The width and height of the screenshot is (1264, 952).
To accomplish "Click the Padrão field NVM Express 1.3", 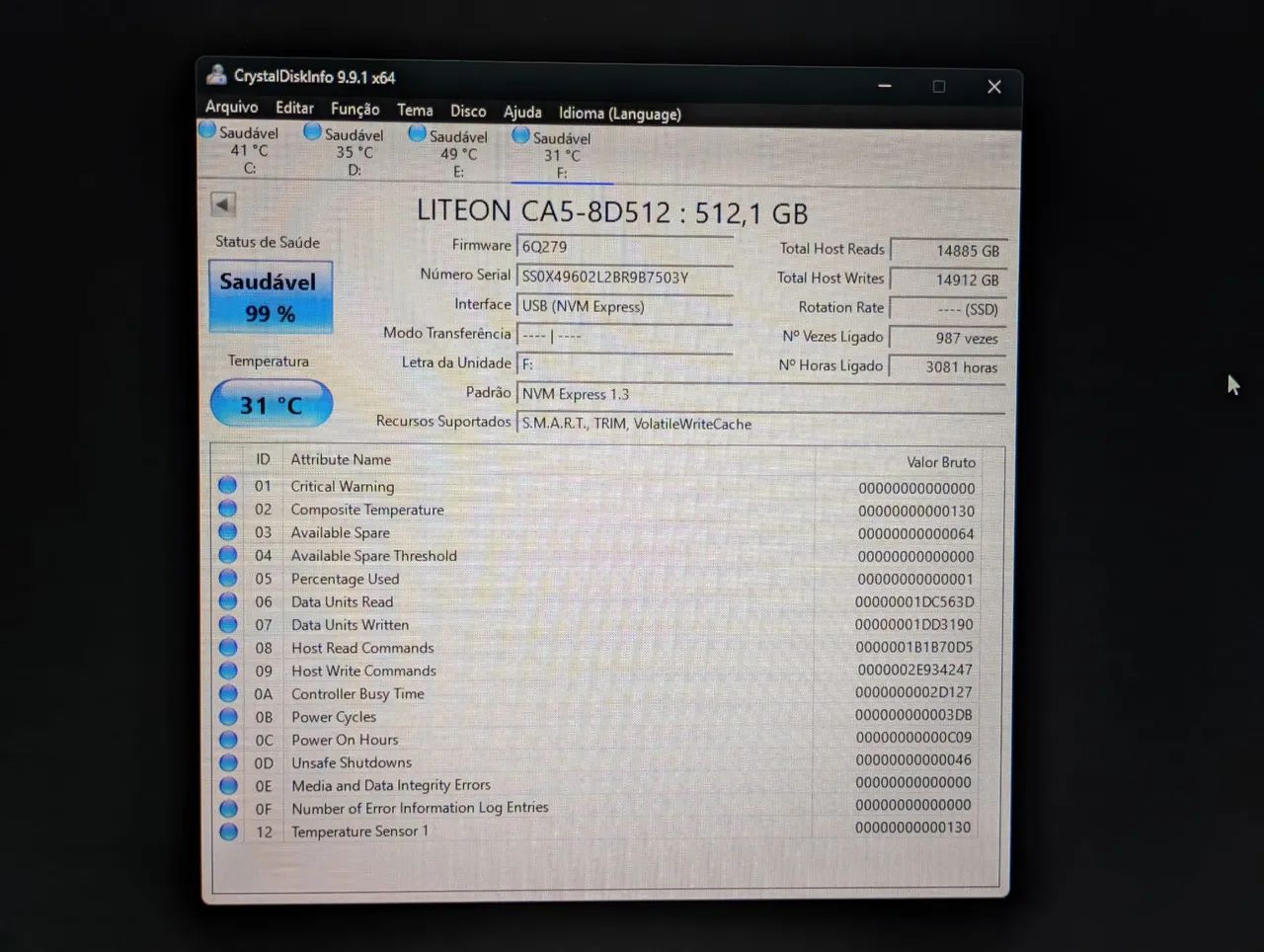I will [760, 394].
